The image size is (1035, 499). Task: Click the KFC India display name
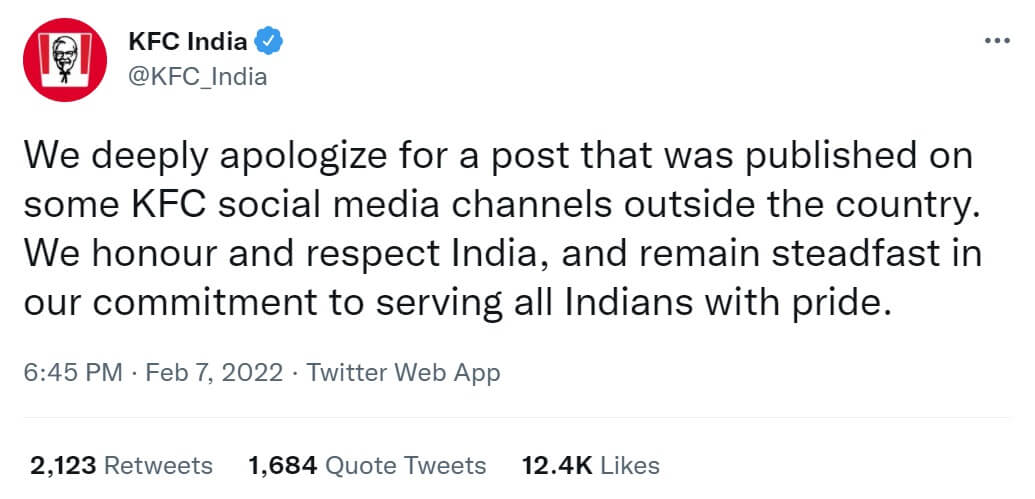tap(187, 41)
